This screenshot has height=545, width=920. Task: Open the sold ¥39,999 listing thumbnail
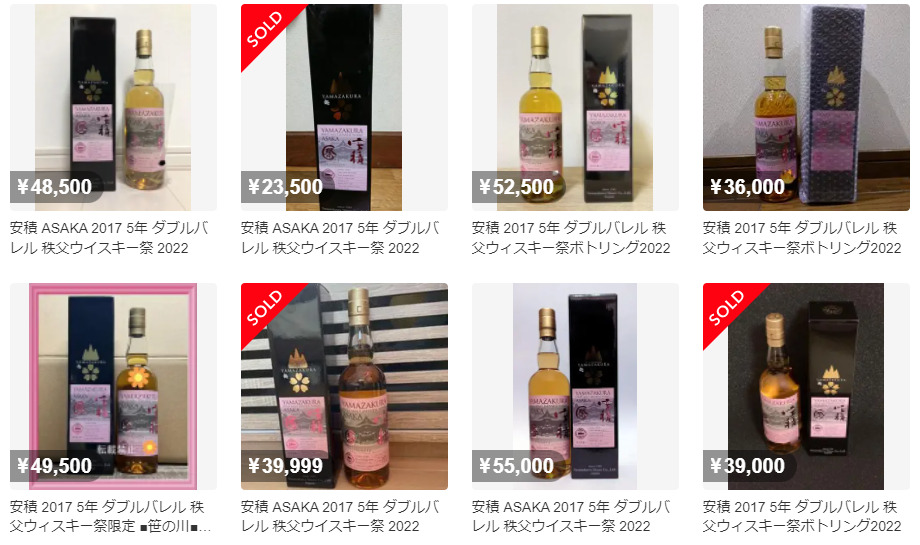(x=344, y=387)
